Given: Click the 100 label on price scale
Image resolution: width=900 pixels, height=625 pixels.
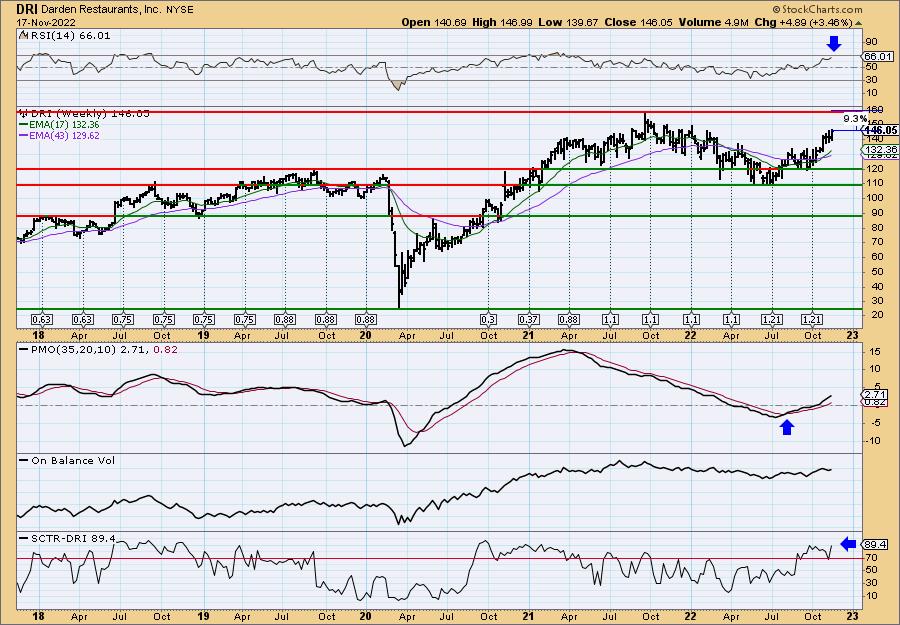Looking at the screenshot, I should click(x=874, y=198).
